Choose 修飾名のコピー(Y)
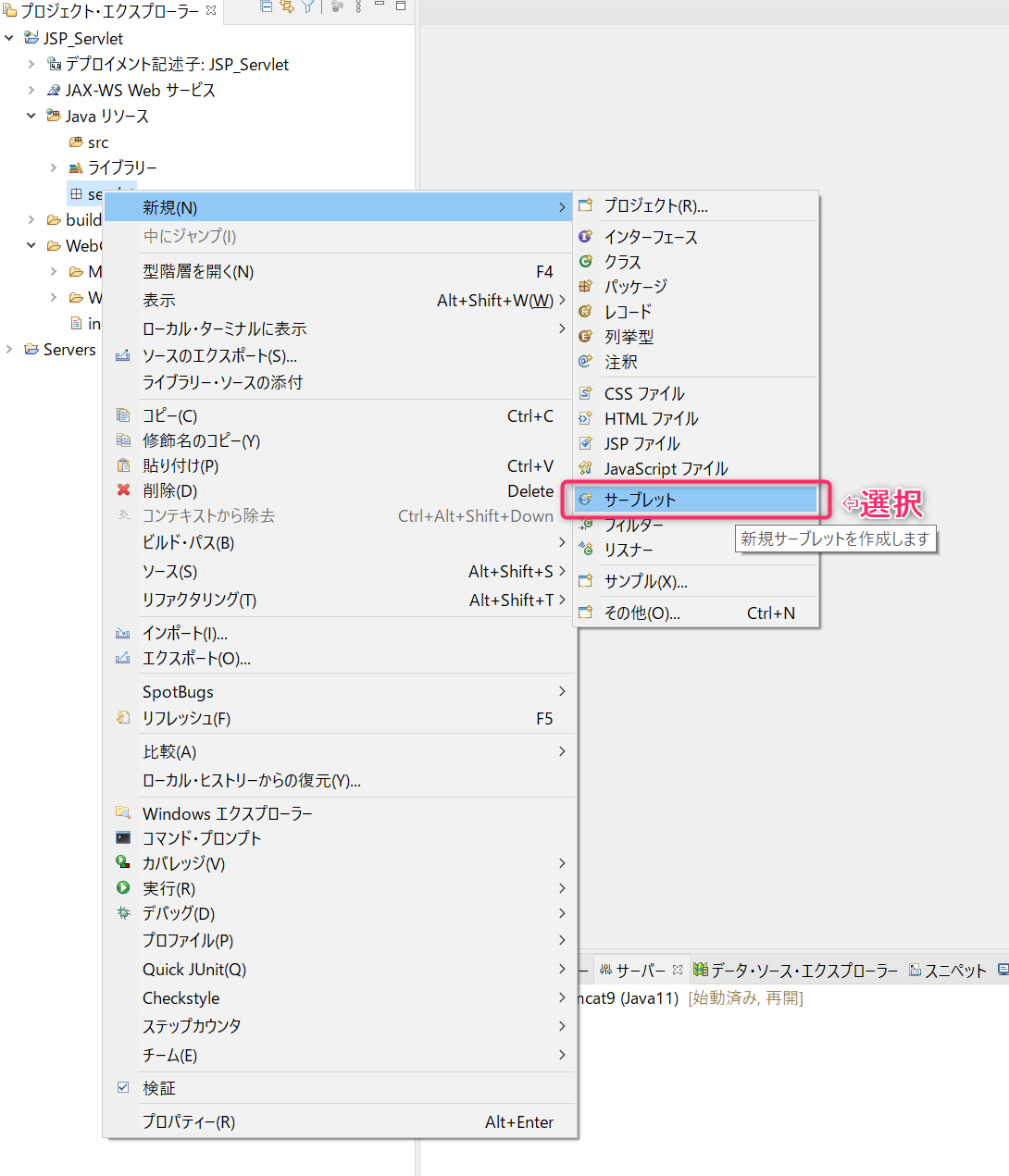Viewport: 1009px width, 1176px height. [x=340, y=440]
